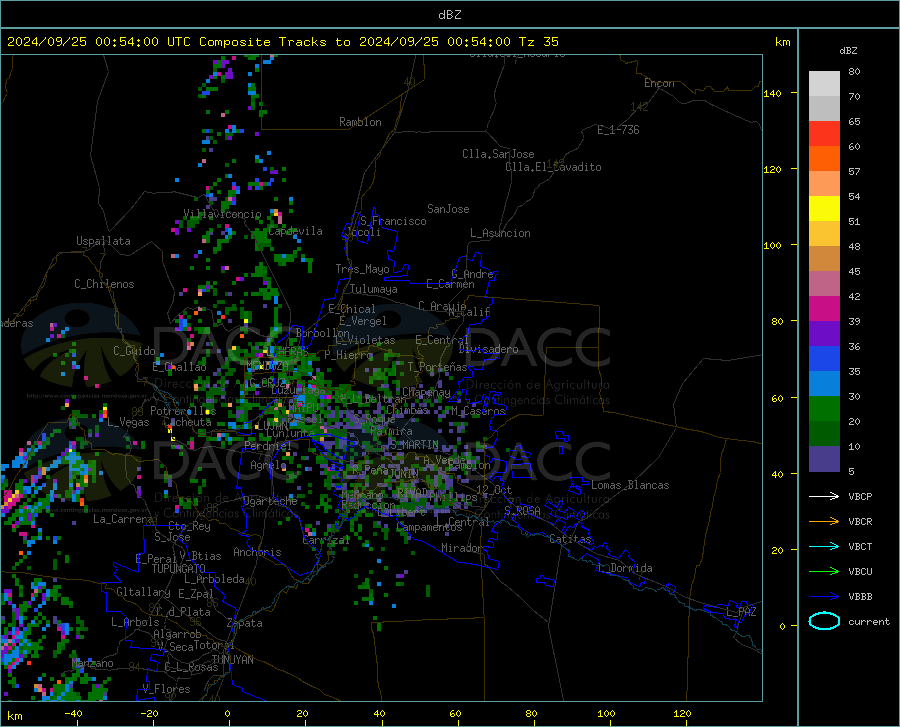Click the green VBCU arrow legend icon
This screenshot has width=900, height=727.
824,572
